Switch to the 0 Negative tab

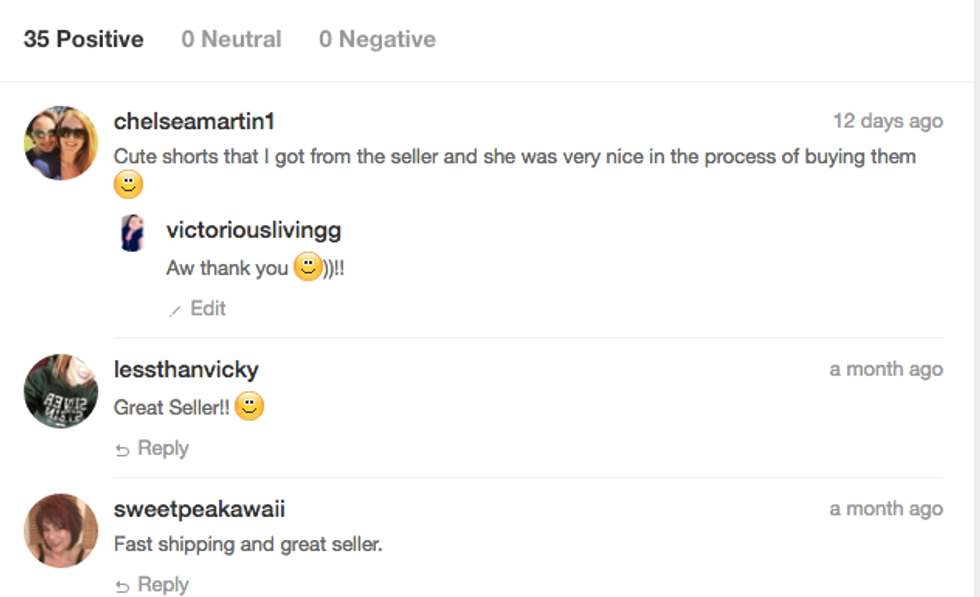(377, 40)
